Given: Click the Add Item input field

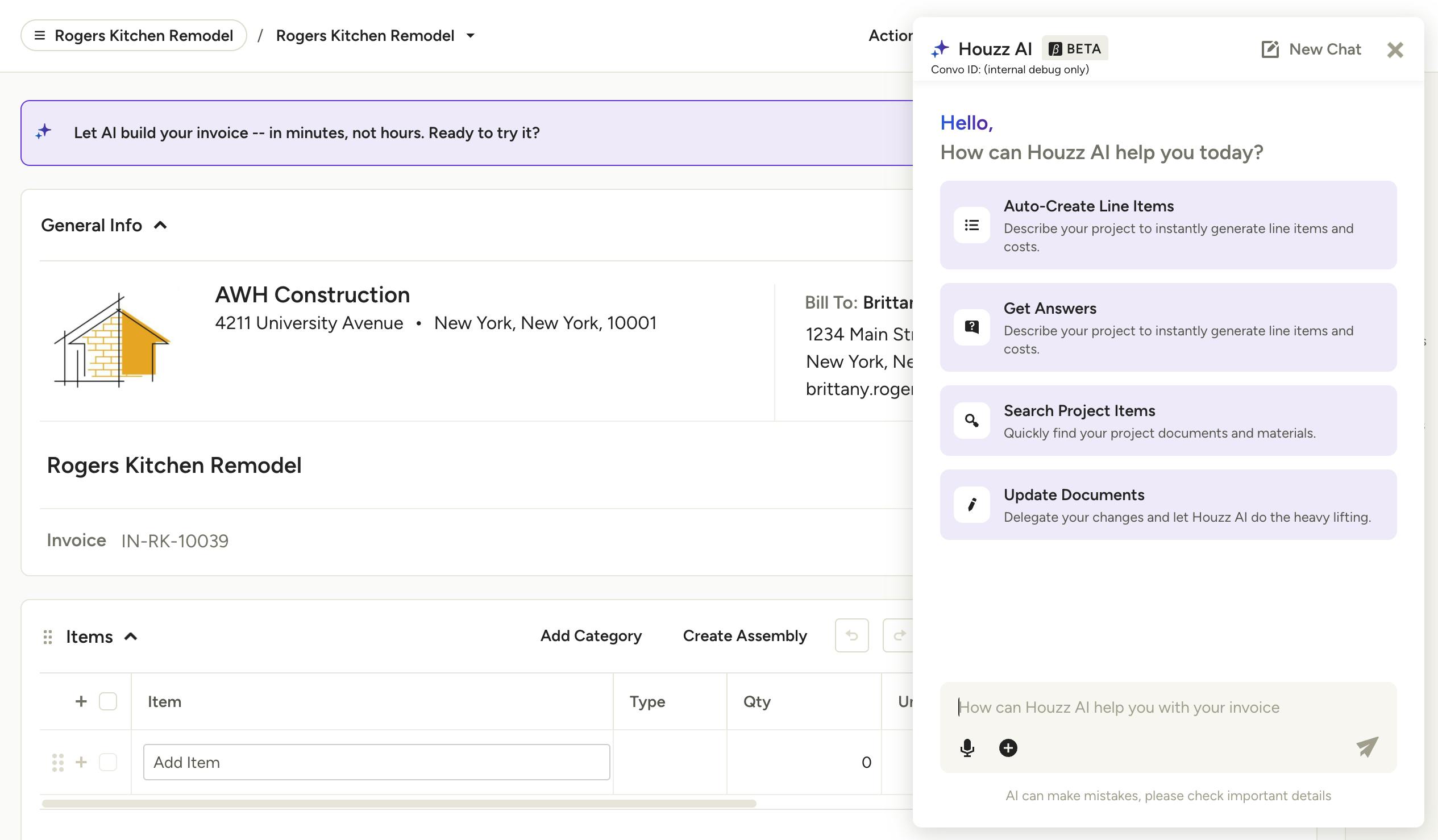Looking at the screenshot, I should pyautogui.click(x=377, y=762).
